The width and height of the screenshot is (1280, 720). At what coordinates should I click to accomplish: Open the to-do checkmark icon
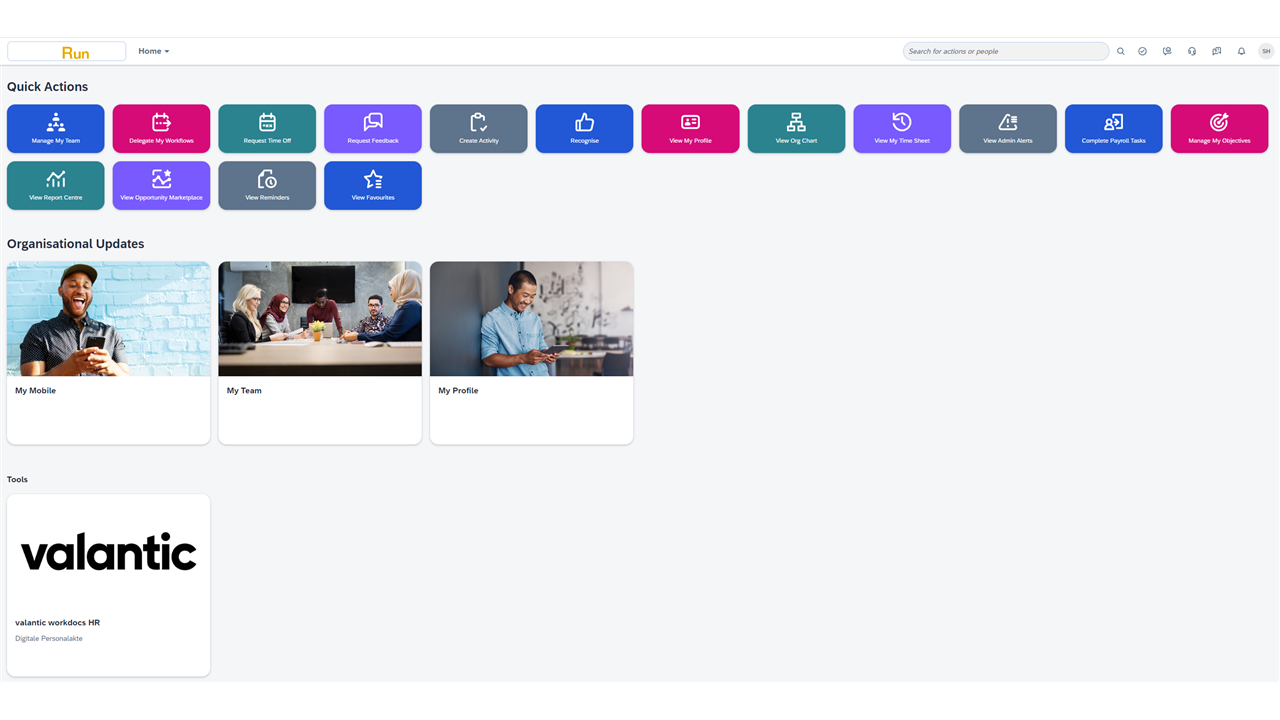1142,51
